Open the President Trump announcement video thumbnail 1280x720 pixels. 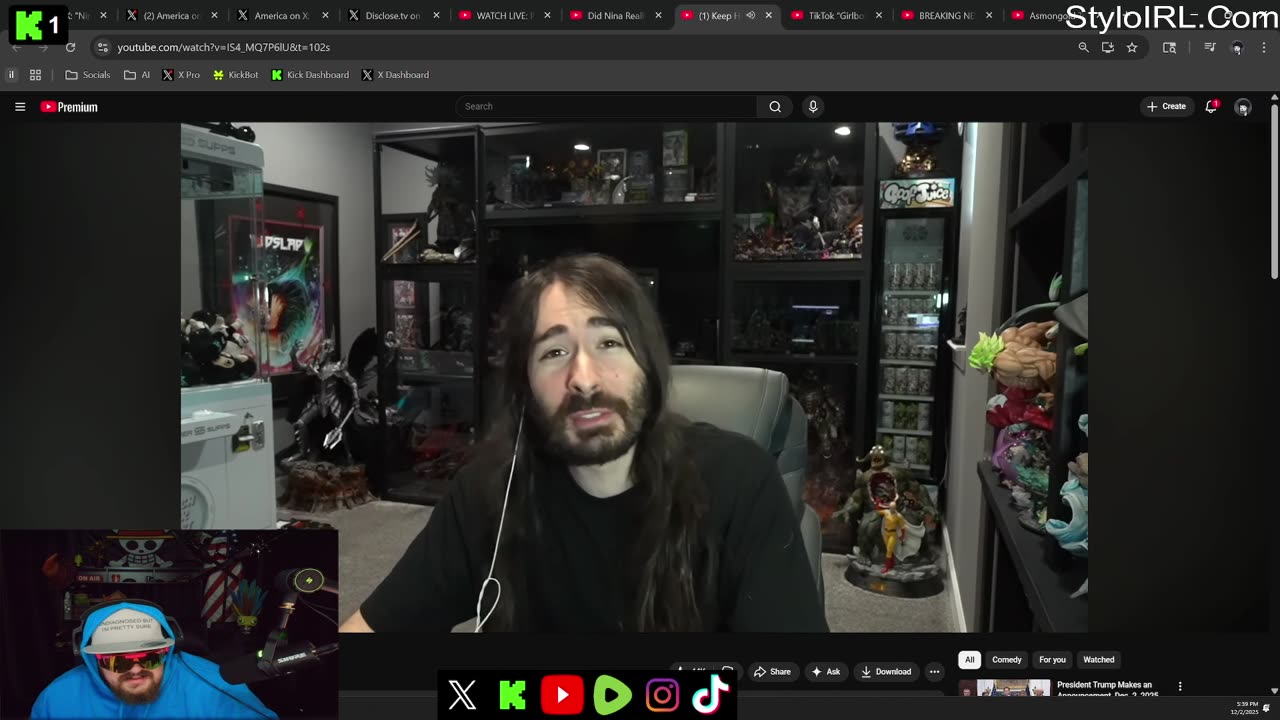pos(1004,688)
